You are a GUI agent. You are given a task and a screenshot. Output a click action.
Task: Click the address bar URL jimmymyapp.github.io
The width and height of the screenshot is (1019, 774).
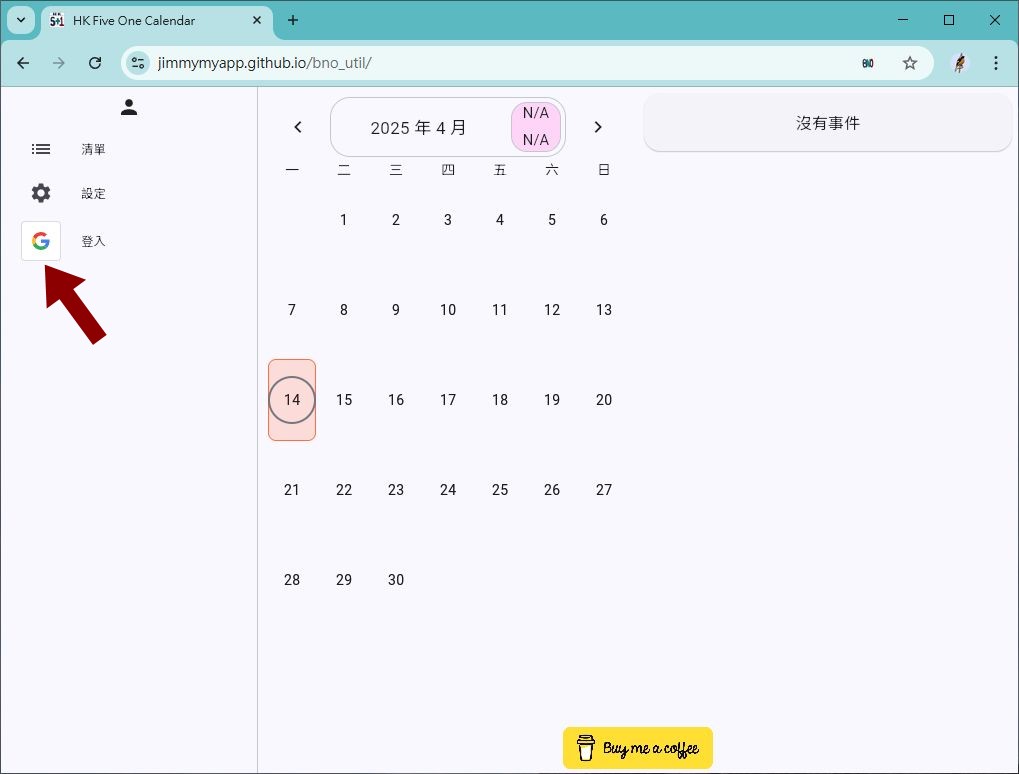(x=264, y=63)
